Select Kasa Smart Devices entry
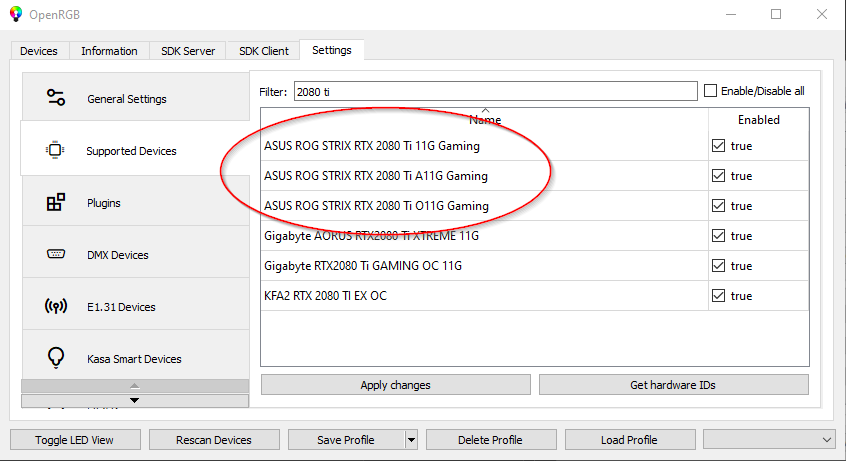The height and width of the screenshot is (461, 846). 135,356
